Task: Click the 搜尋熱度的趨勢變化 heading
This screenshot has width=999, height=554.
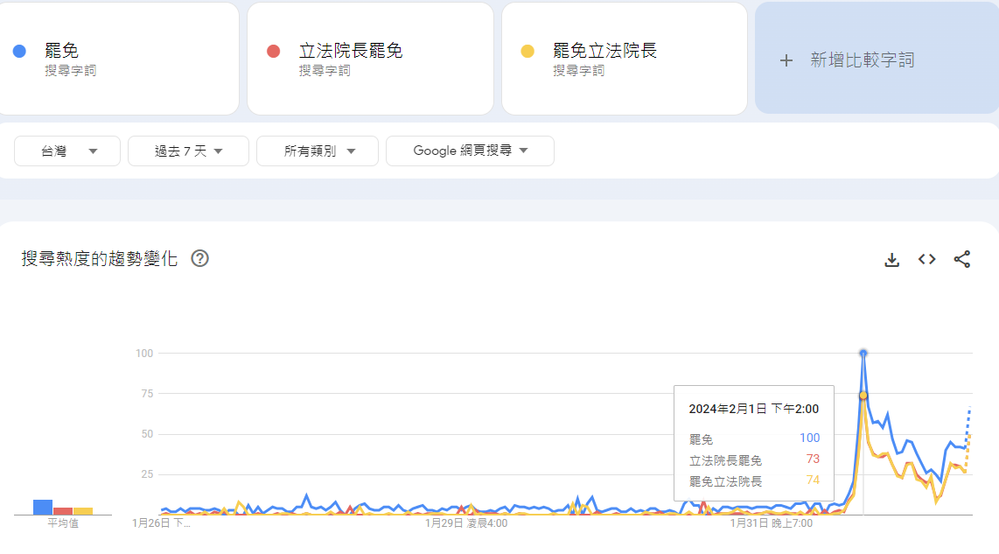Action: (99, 259)
